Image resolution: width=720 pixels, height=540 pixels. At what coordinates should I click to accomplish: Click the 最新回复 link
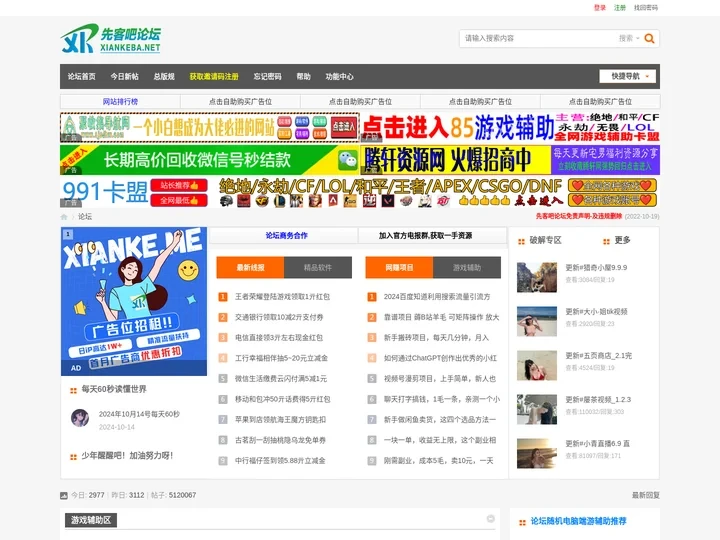(646, 495)
